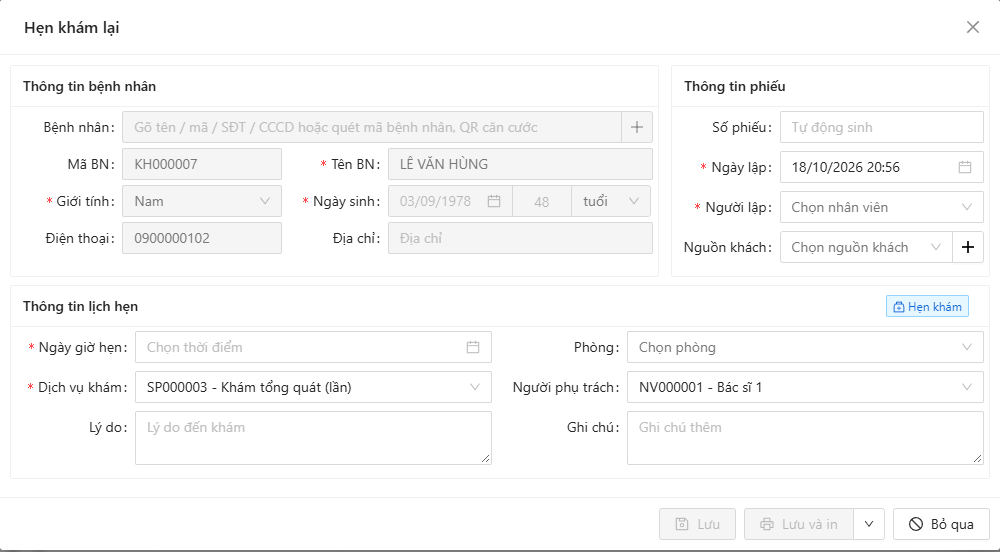This screenshot has width=1000, height=552.
Task: Close the Hẹn khám lại dialog
Action: [972, 27]
